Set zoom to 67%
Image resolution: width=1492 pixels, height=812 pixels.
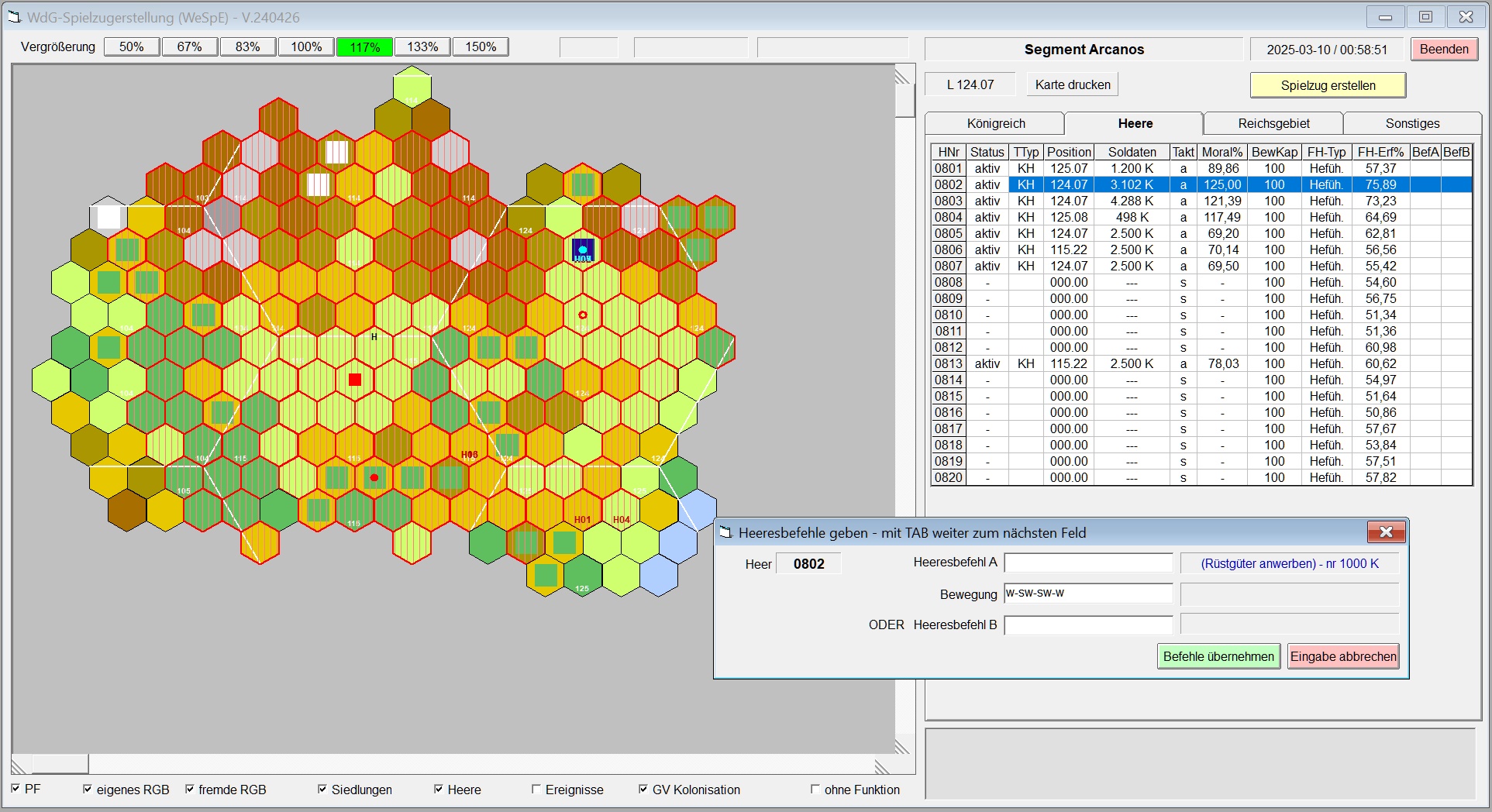tap(190, 46)
